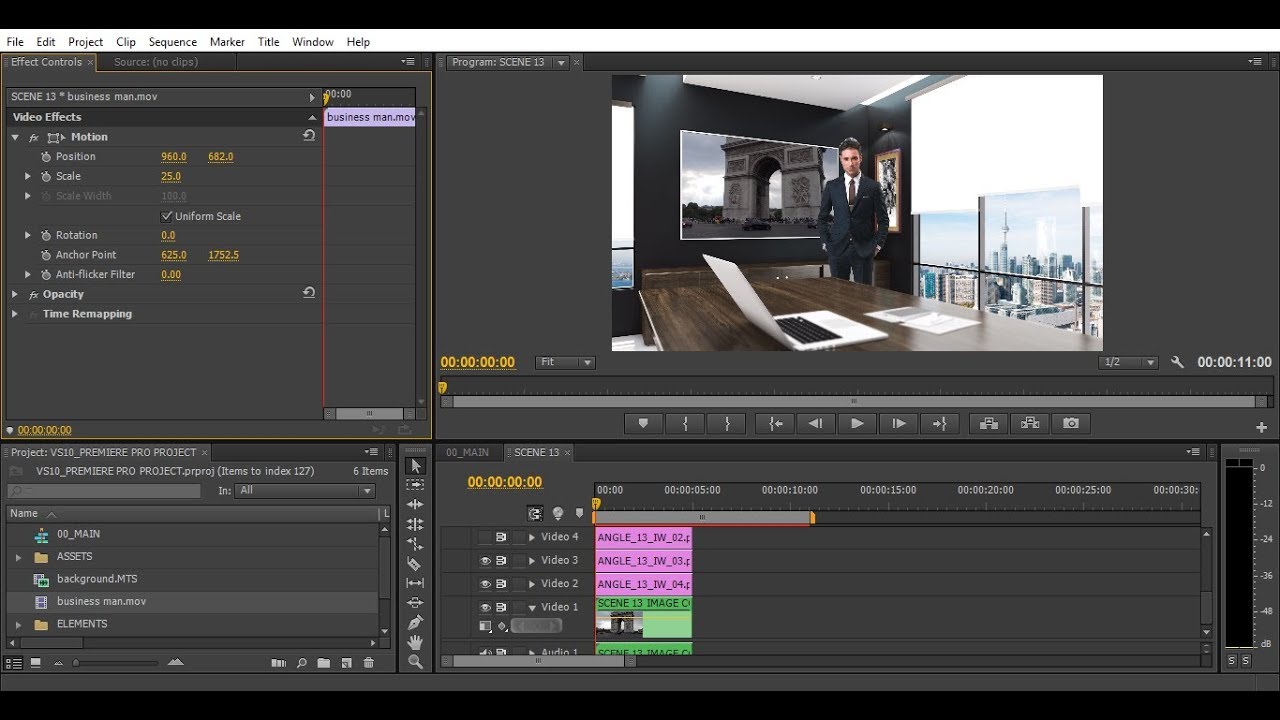Select the Pen tool

coord(416,622)
